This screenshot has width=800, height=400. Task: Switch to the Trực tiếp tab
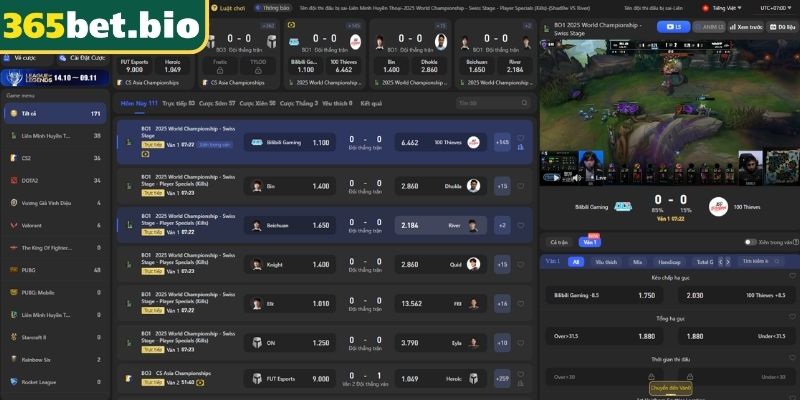pos(179,103)
